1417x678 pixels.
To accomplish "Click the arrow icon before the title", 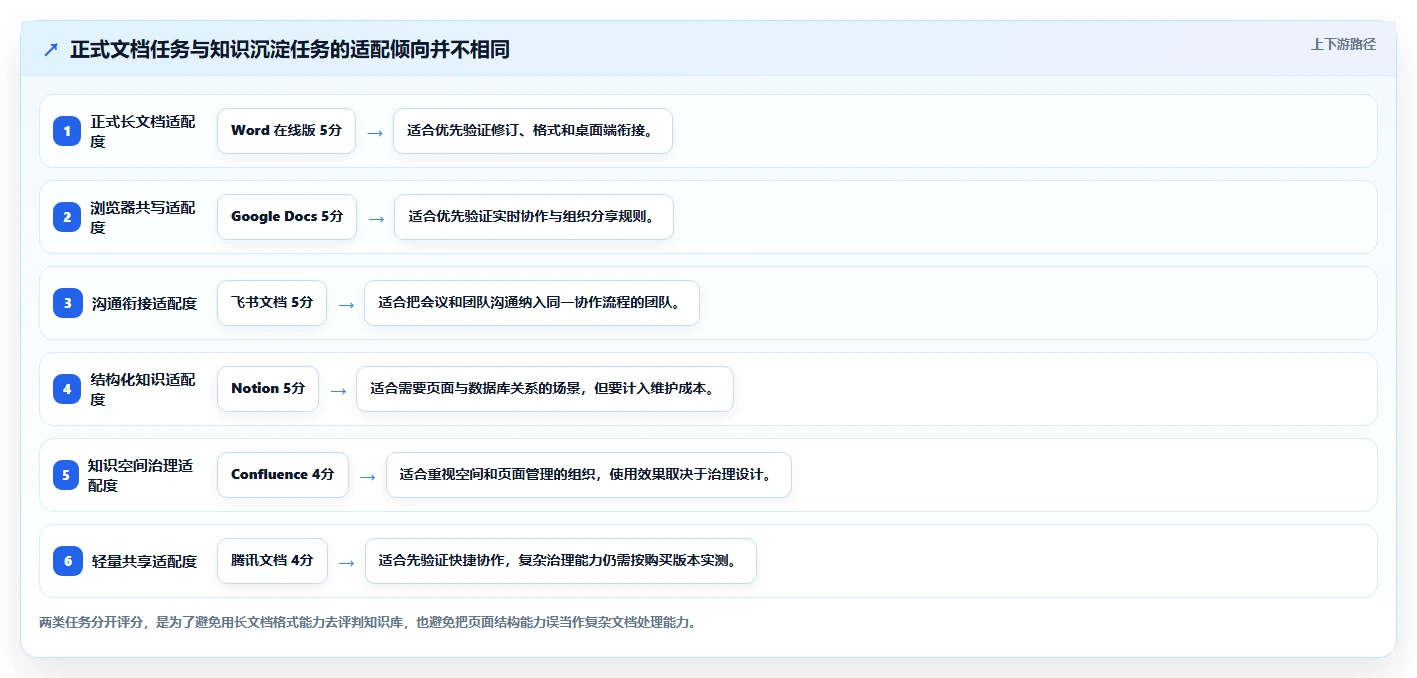I will pyautogui.click(x=51, y=50).
